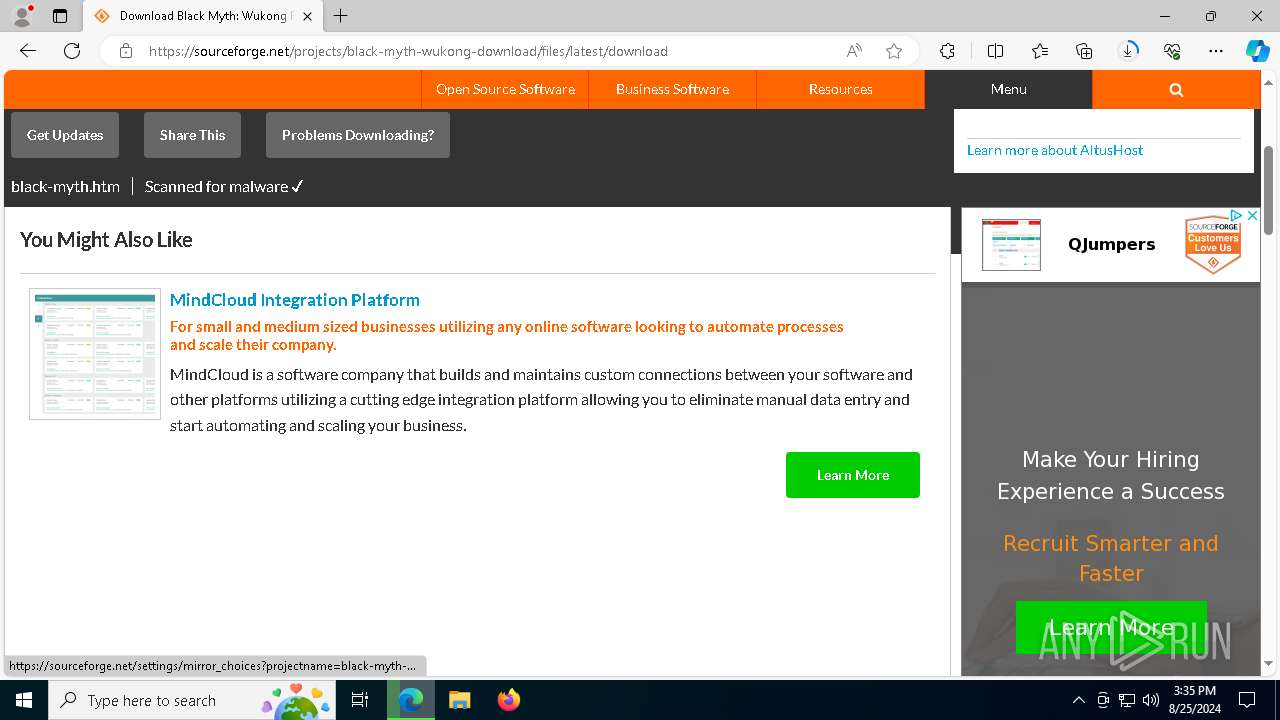Open Collections icon in toolbar

[x=1084, y=51]
